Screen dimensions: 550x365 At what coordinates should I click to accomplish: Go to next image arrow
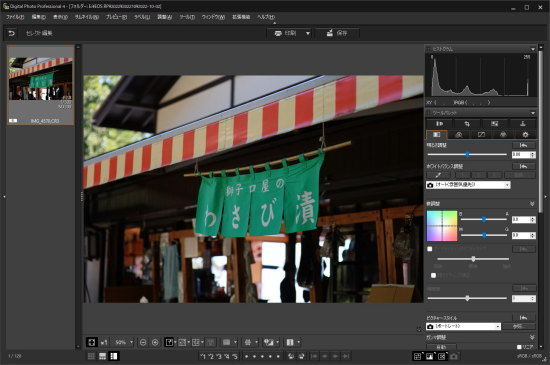335,356
